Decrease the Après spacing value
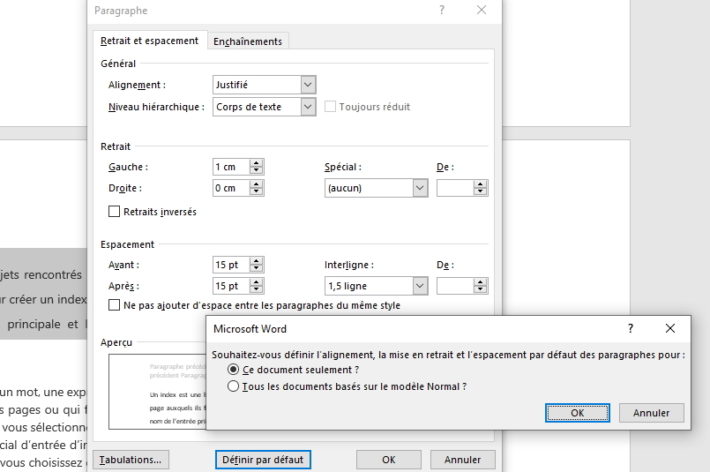This screenshot has width=710, height=472. pyautogui.click(x=256, y=289)
